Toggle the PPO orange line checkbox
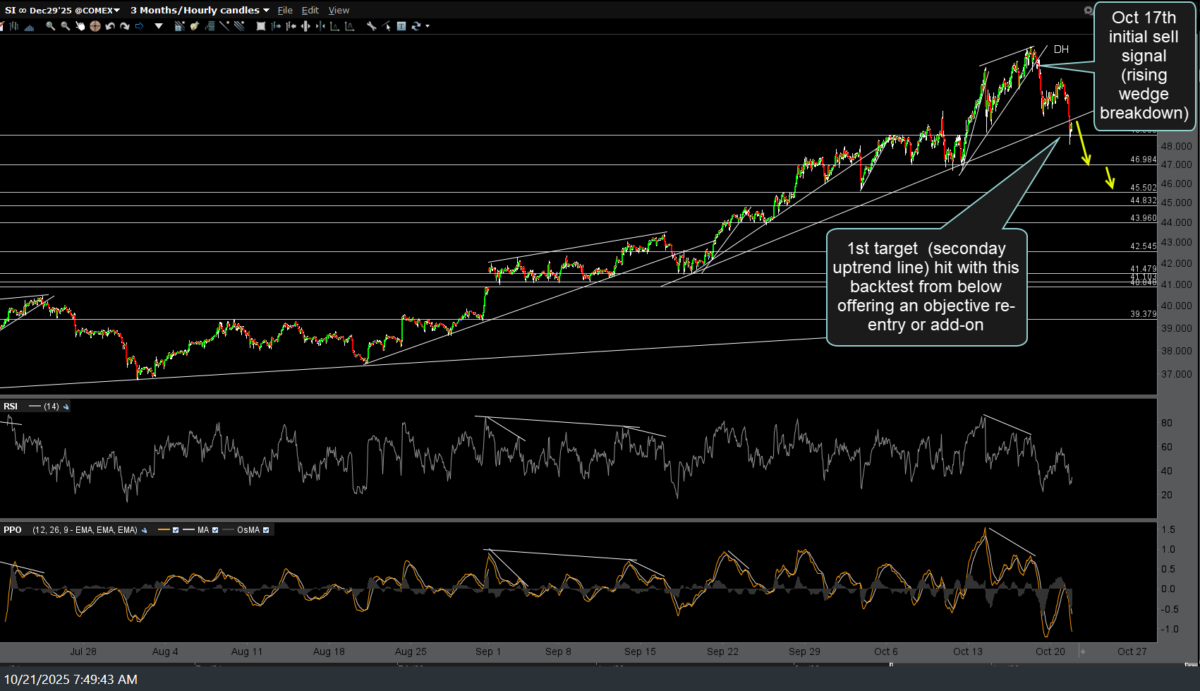Viewport: 1200px width, 691px height. point(176,530)
